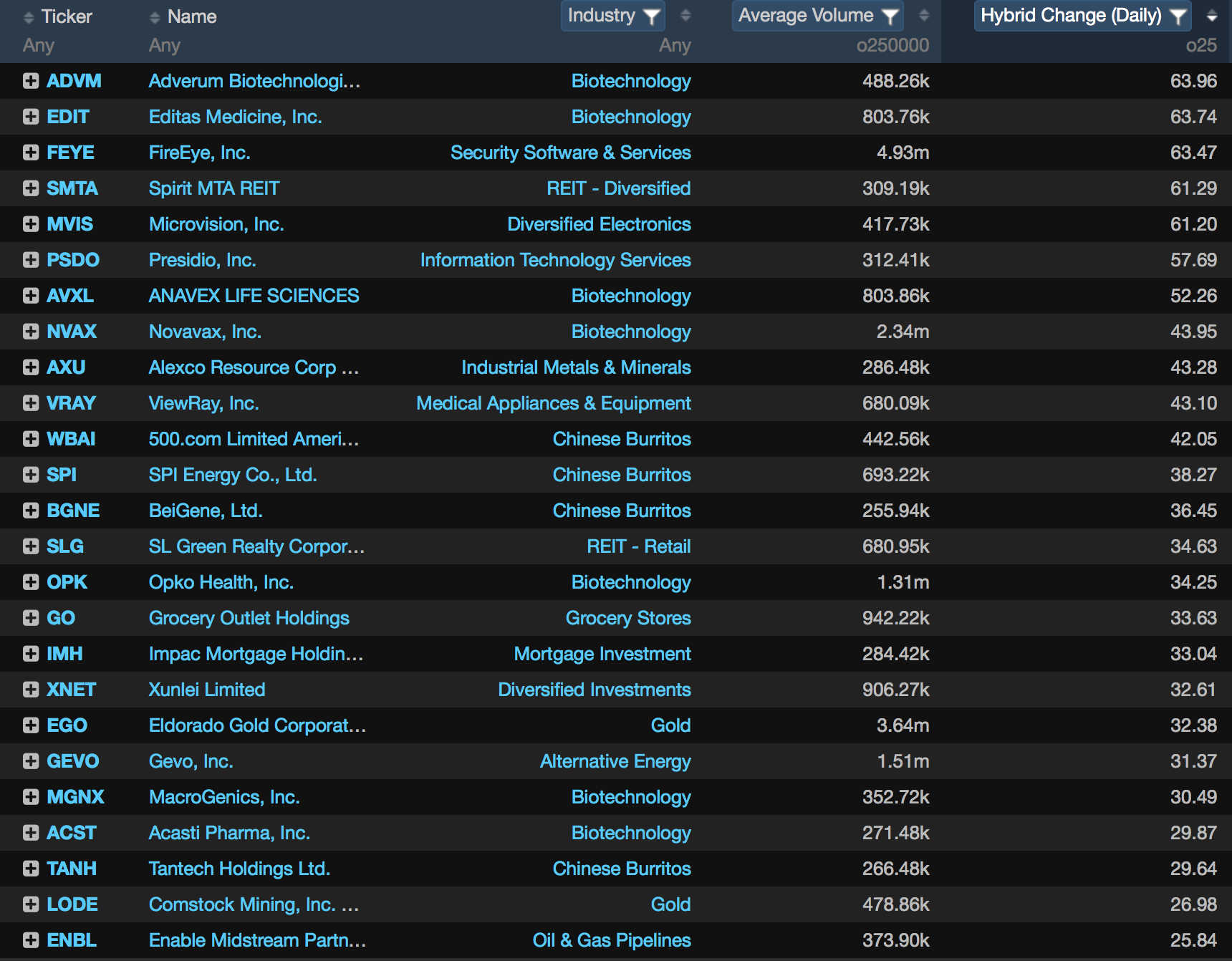
Task: Open Novavax, Inc. company link
Action: click(x=206, y=332)
